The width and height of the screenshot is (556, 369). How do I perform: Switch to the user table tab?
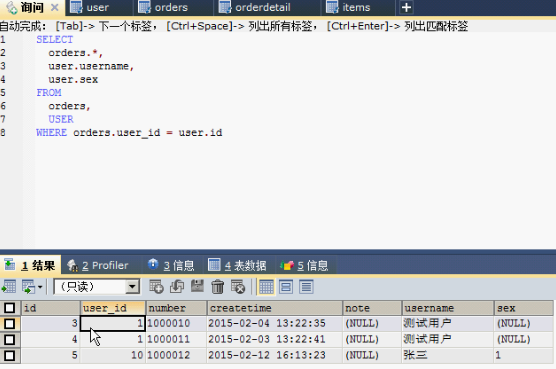pos(98,7)
